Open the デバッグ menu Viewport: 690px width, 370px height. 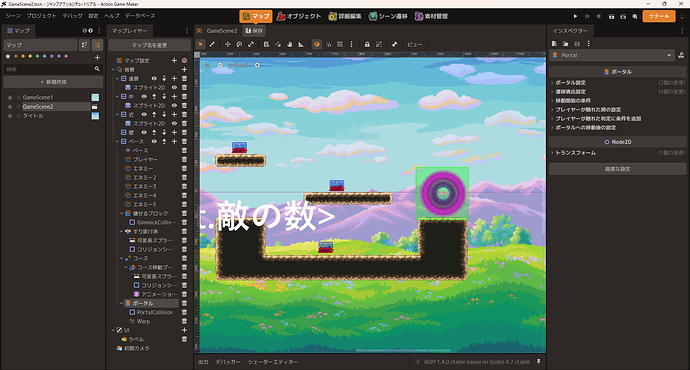point(73,16)
